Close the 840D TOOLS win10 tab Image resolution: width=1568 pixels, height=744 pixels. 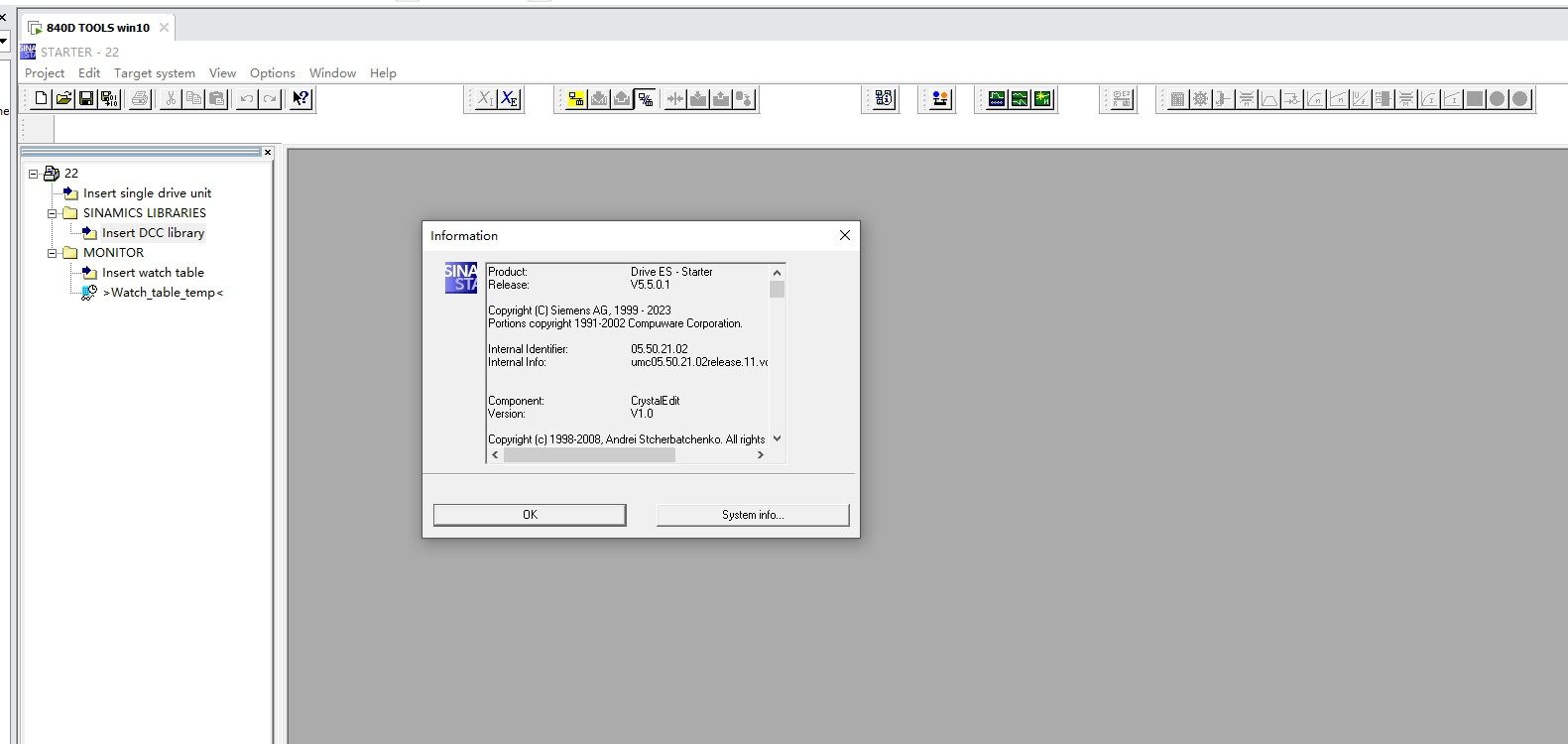click(x=164, y=28)
